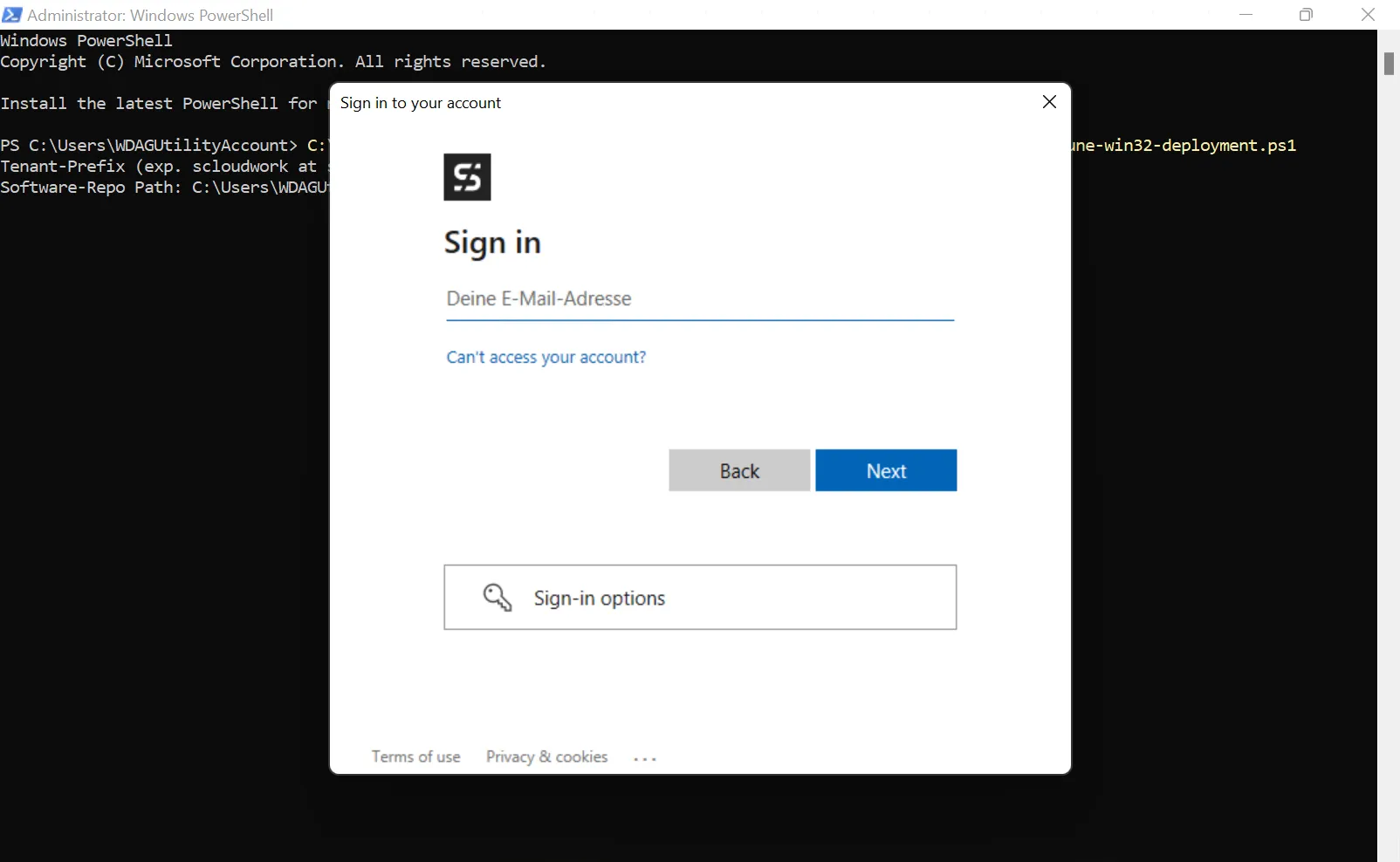This screenshot has height=862, width=1400.
Task: Click the "Sign in" heading text
Action: 492,243
